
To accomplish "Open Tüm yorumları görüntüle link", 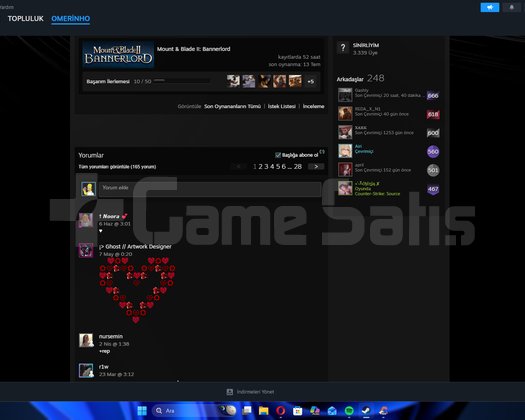I will click(117, 167).
